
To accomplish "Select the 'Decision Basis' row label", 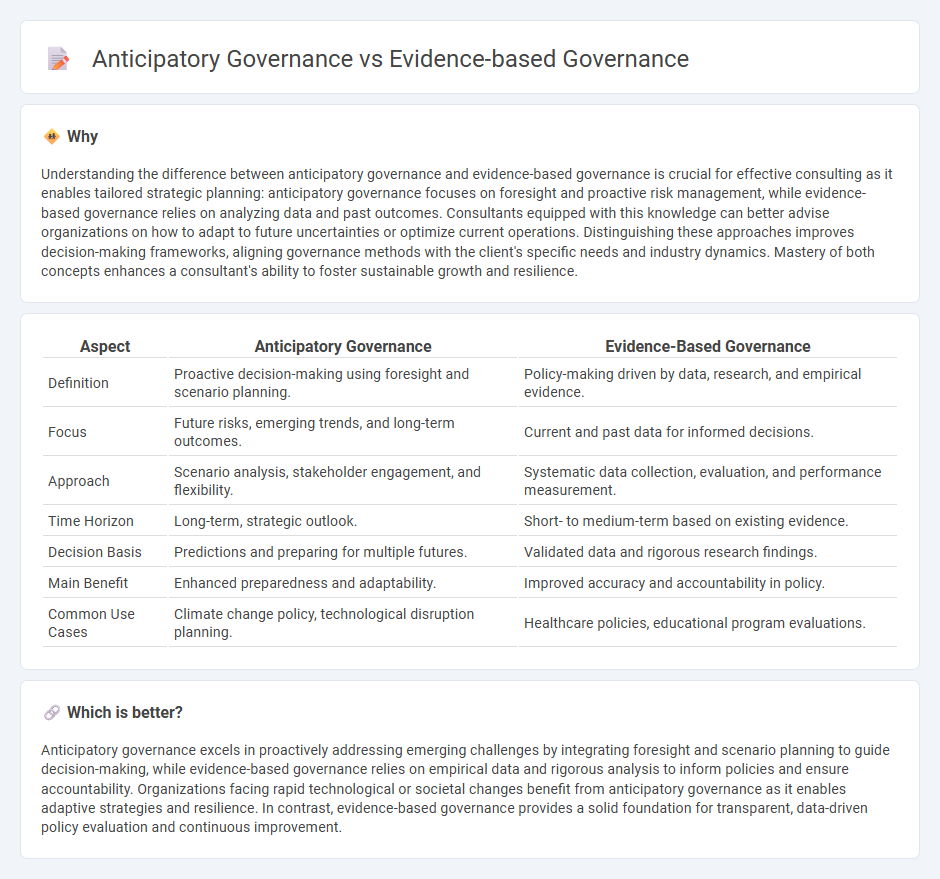I will pyautogui.click(x=95, y=552).
